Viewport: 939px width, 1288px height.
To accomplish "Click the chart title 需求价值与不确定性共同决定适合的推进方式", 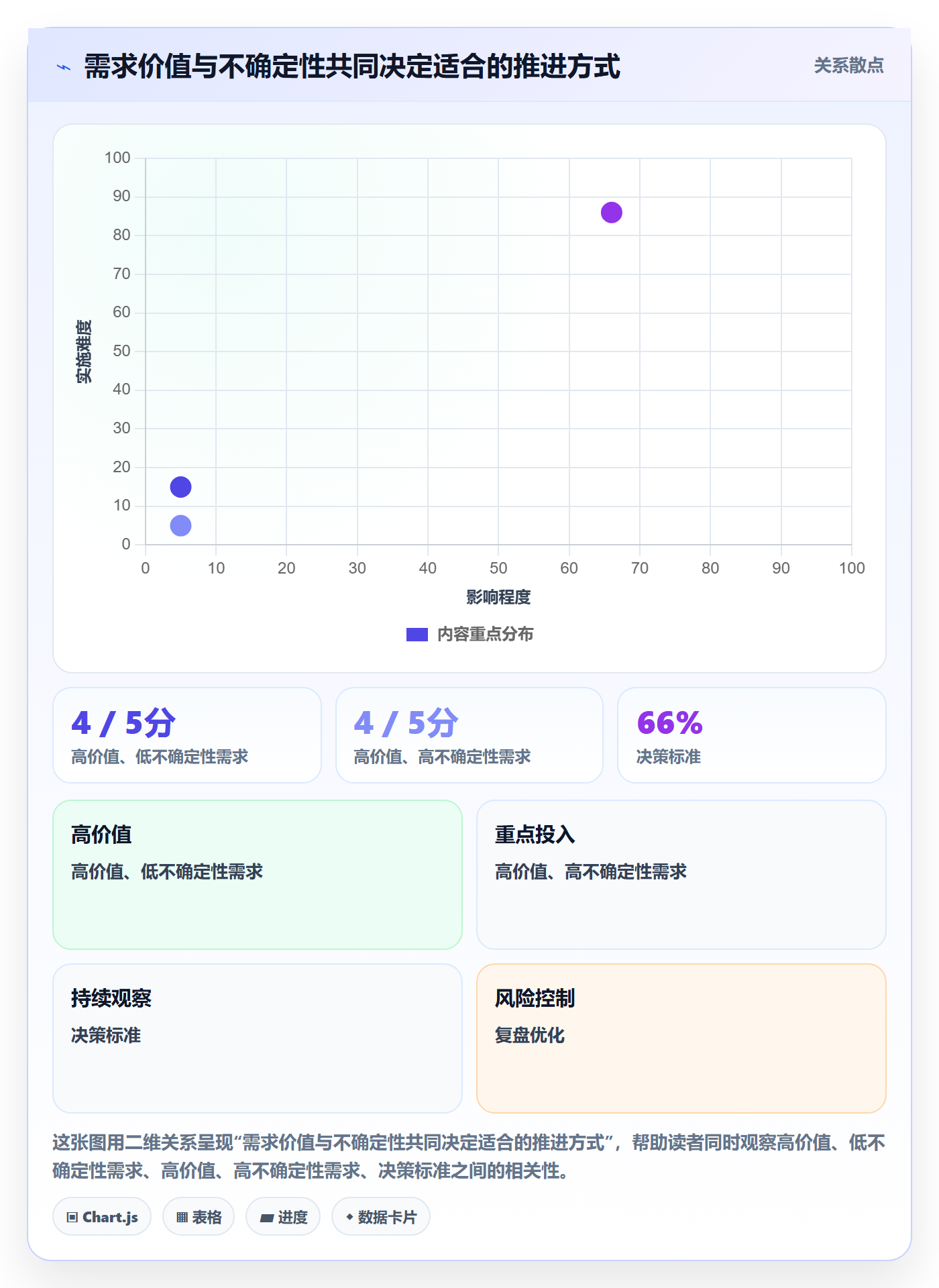I will 352,66.
